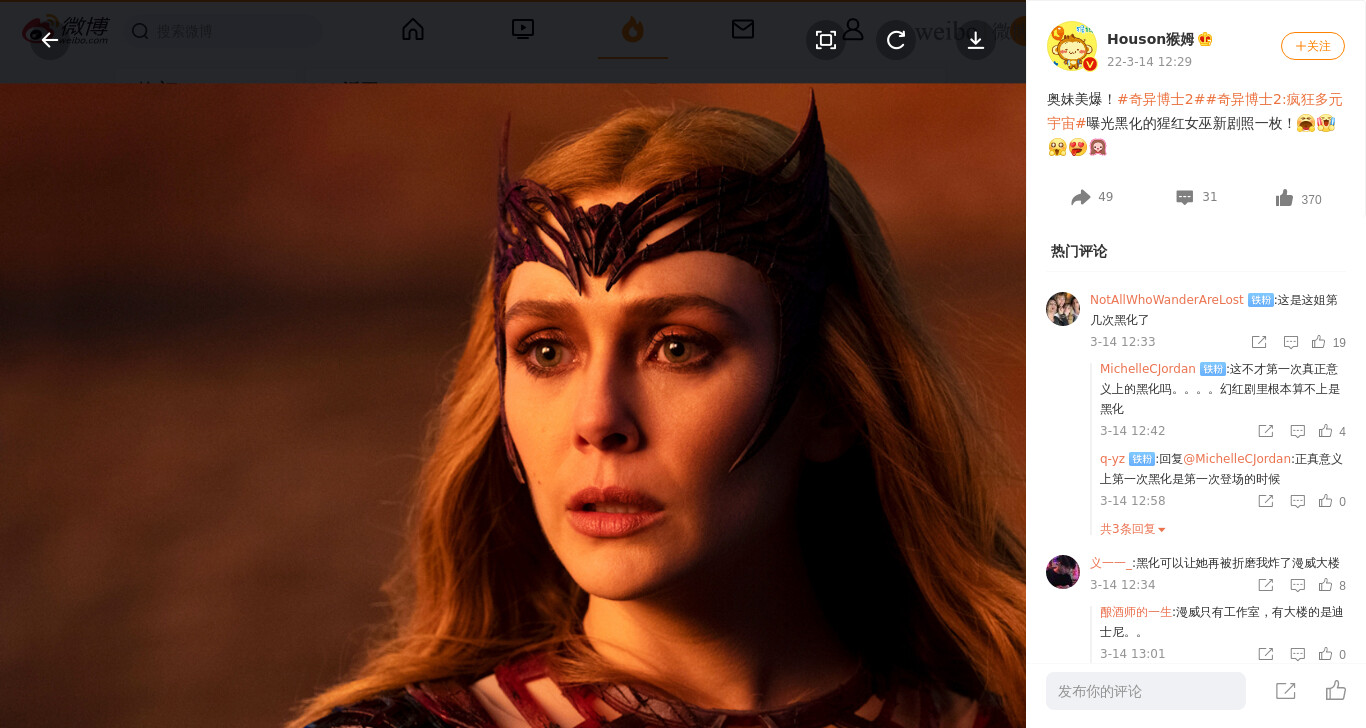Open 义一一_ avatar thumbnail
Viewport: 1366px width, 728px height.
coord(1063,572)
